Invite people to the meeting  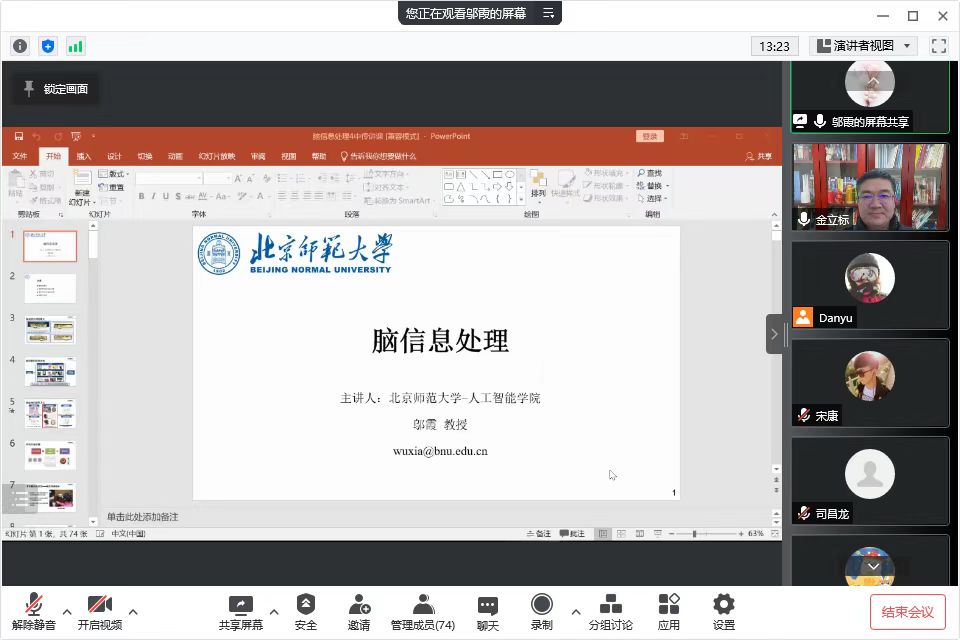point(358,608)
